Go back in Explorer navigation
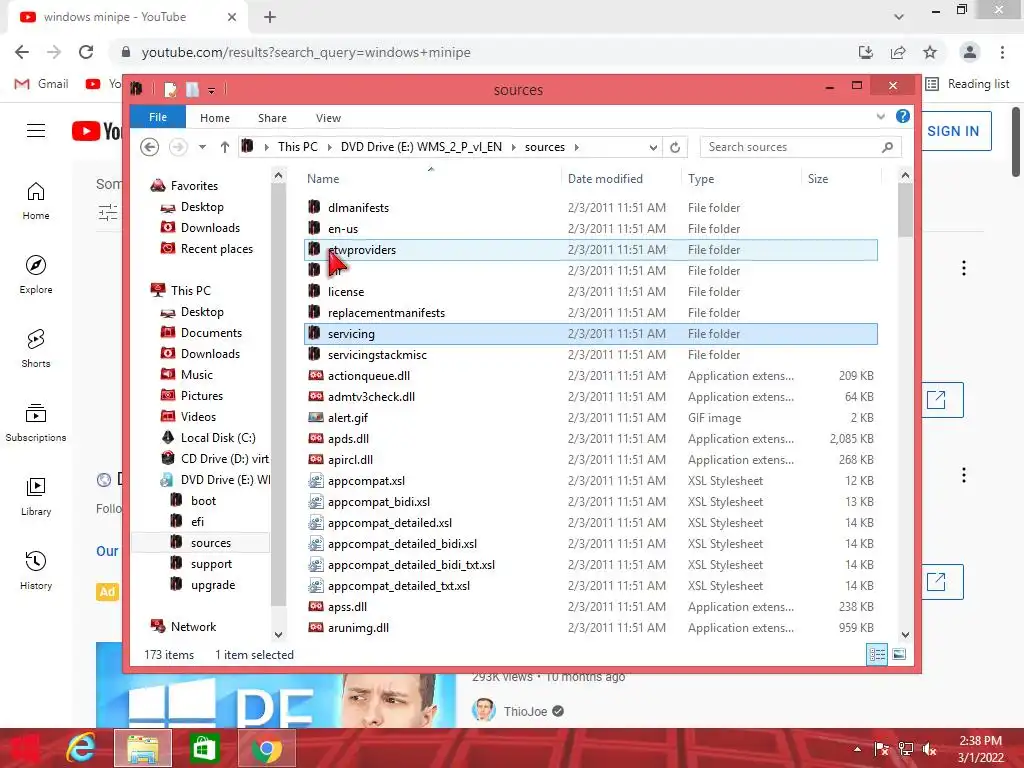 [150, 147]
